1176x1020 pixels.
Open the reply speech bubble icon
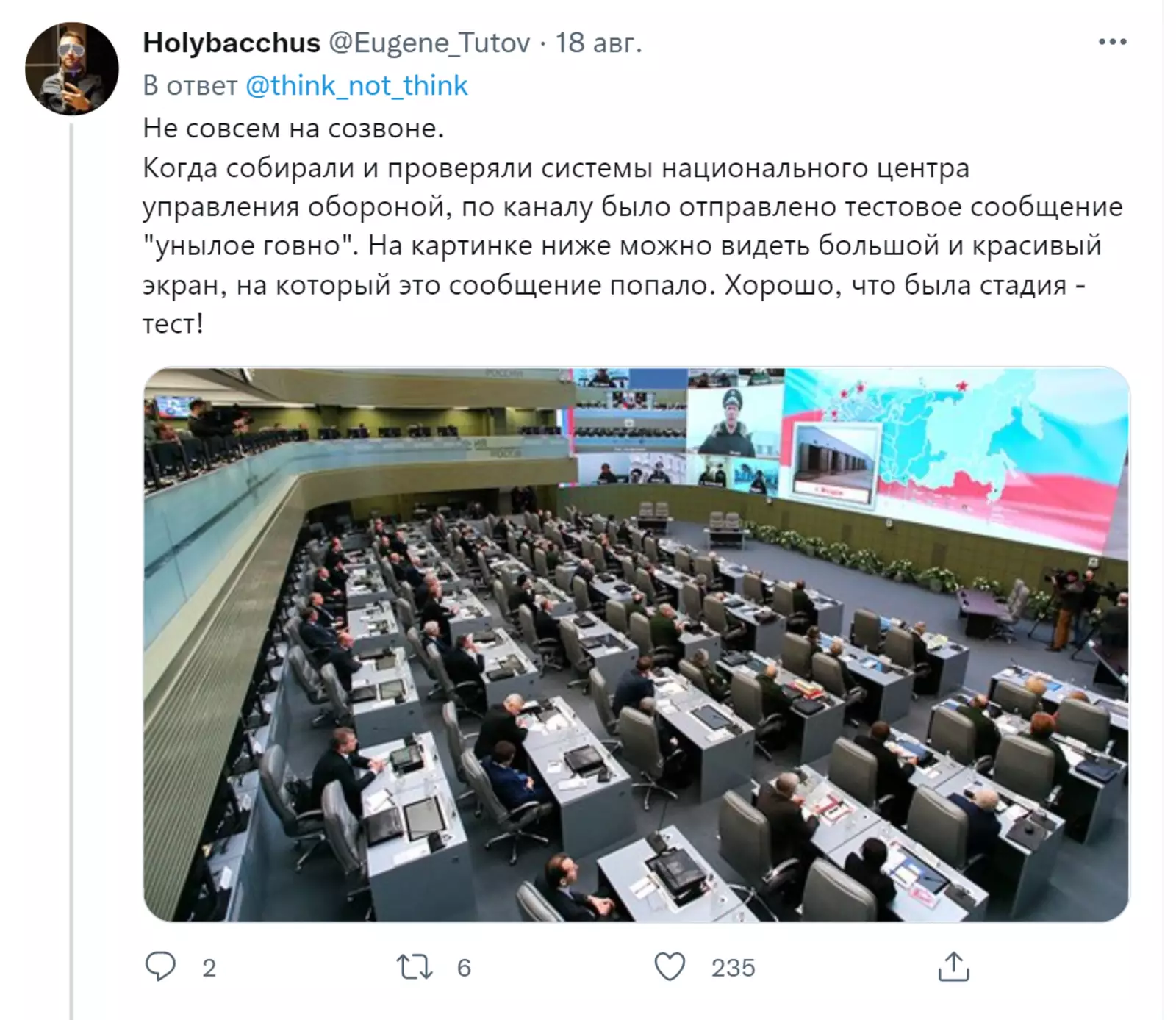click(160, 966)
